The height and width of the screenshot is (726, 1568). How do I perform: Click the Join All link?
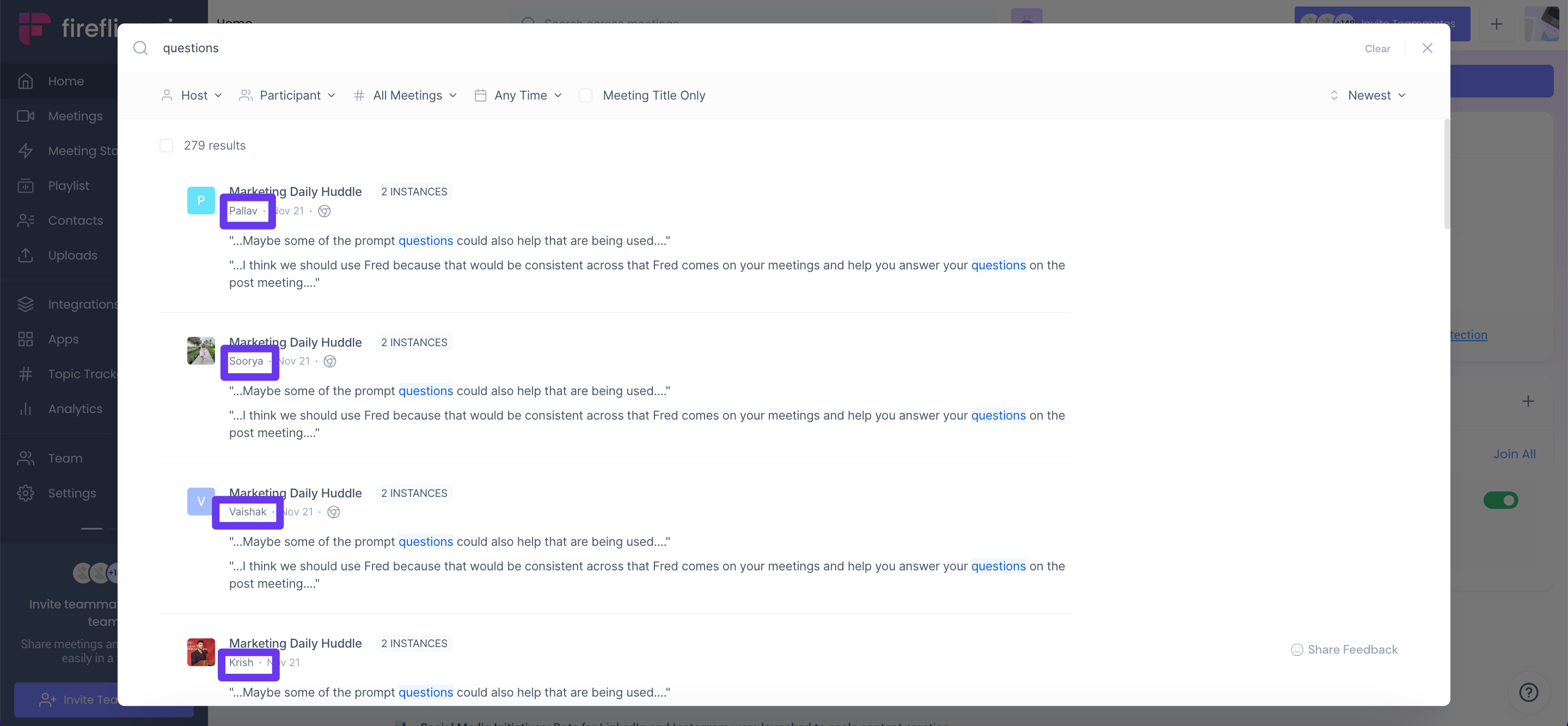point(1515,453)
